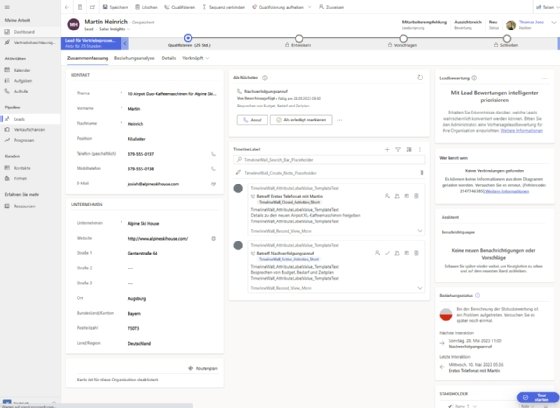This screenshot has width=560, height=408.
Task: Assign the Nachverfolgungsanruf timeline entry
Action: click(x=378, y=253)
